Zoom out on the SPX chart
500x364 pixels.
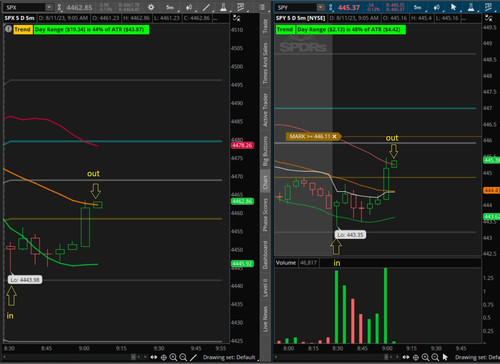click(183, 357)
